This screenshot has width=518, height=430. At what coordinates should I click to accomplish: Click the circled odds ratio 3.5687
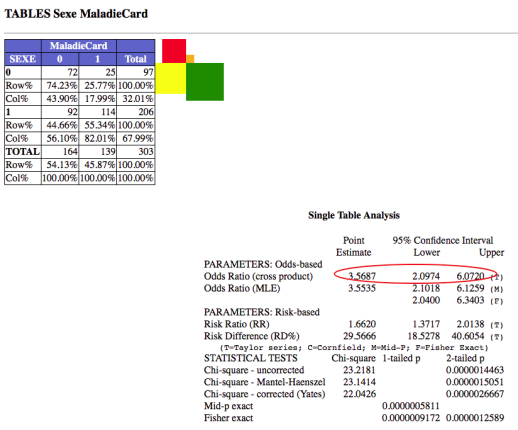click(362, 276)
